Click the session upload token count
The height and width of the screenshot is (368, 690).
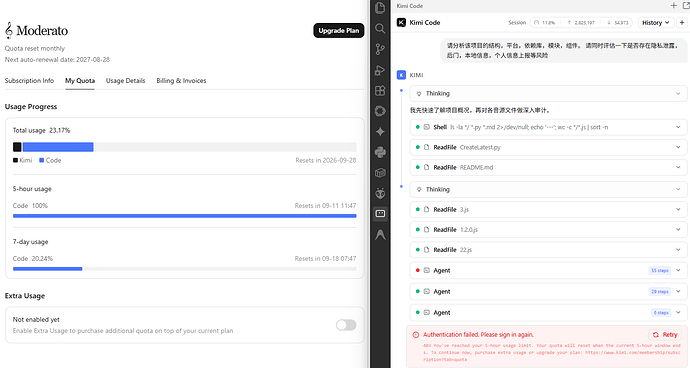(581, 22)
